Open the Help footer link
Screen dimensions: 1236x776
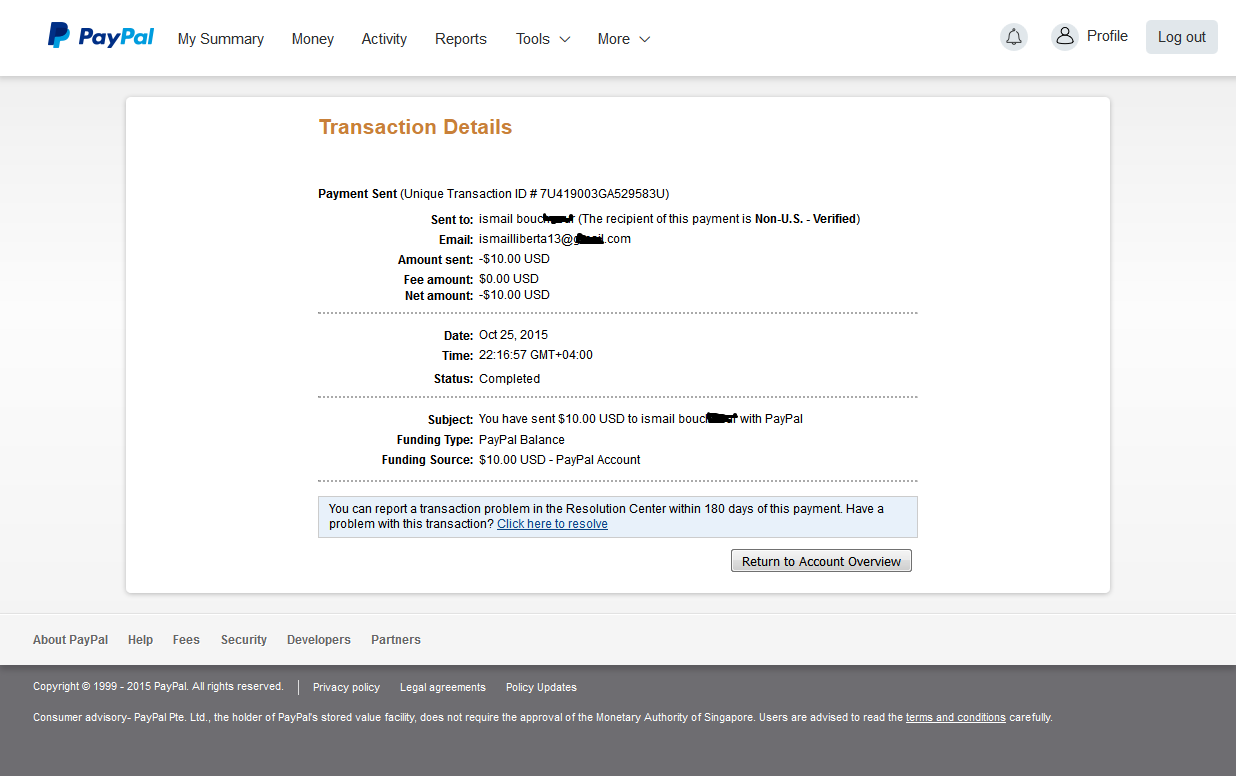tap(140, 640)
